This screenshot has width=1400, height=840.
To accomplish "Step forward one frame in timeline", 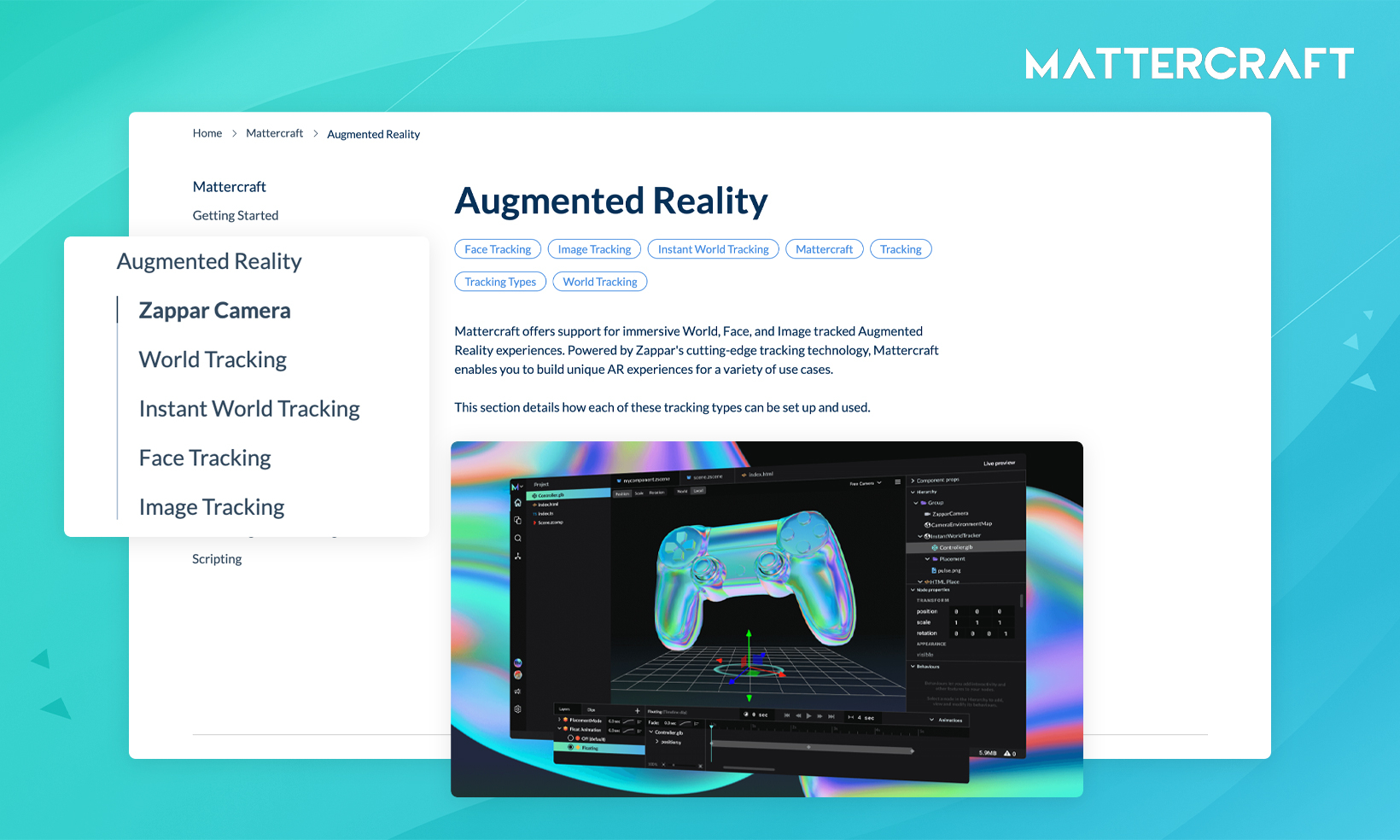I will click(820, 716).
